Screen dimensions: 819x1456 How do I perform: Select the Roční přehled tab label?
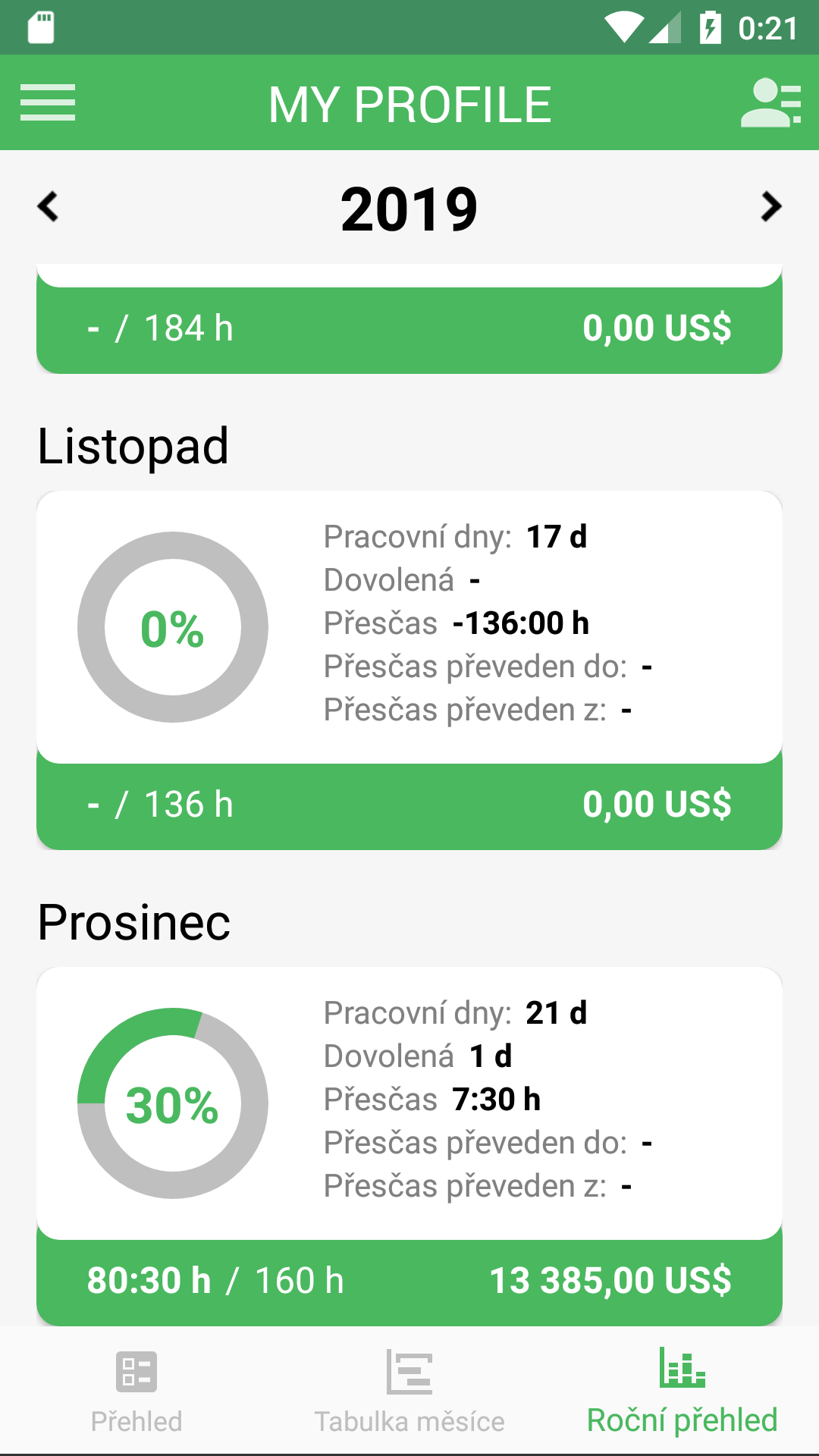click(682, 1420)
